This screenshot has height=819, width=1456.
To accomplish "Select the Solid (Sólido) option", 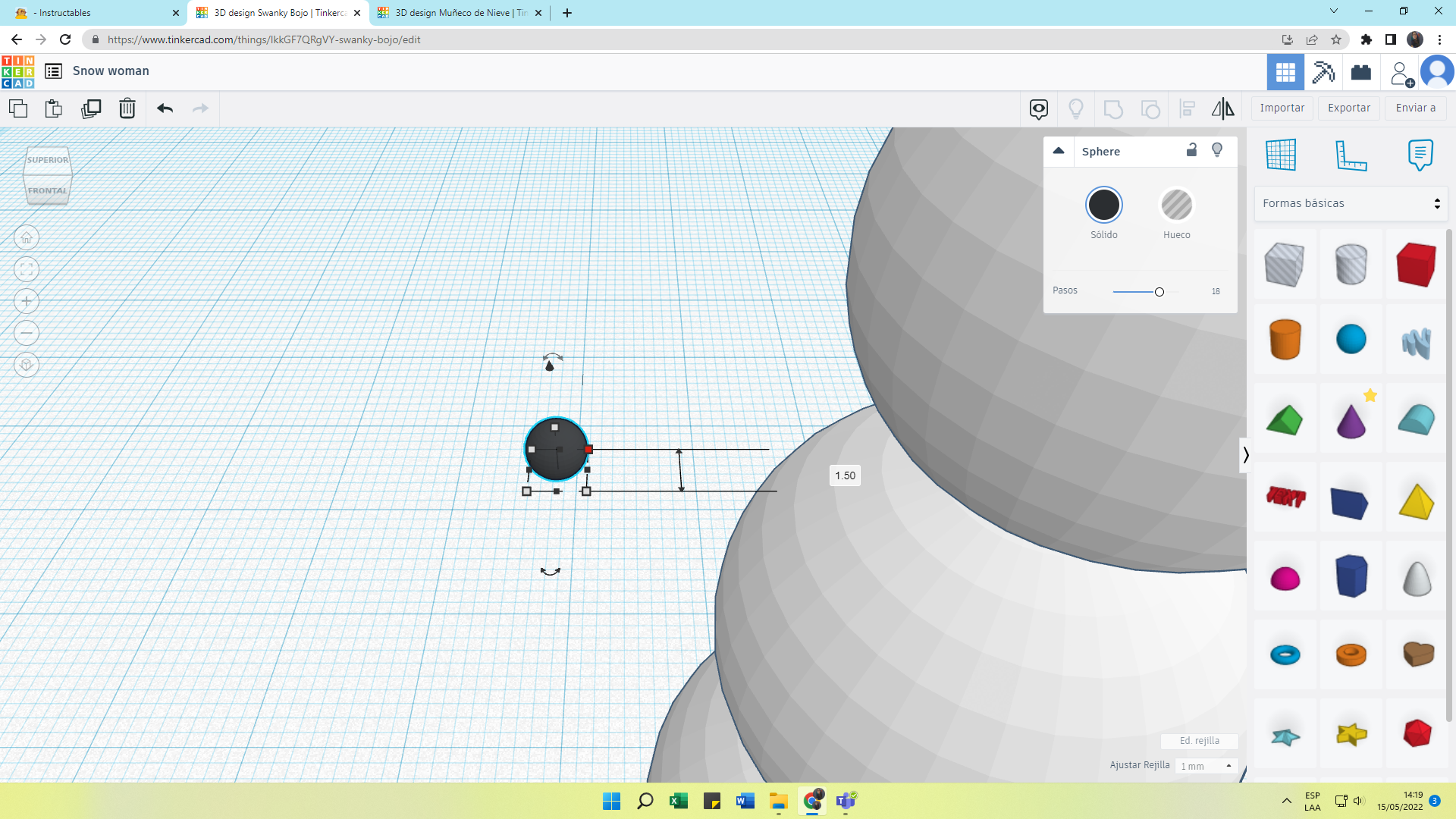I will tap(1103, 205).
